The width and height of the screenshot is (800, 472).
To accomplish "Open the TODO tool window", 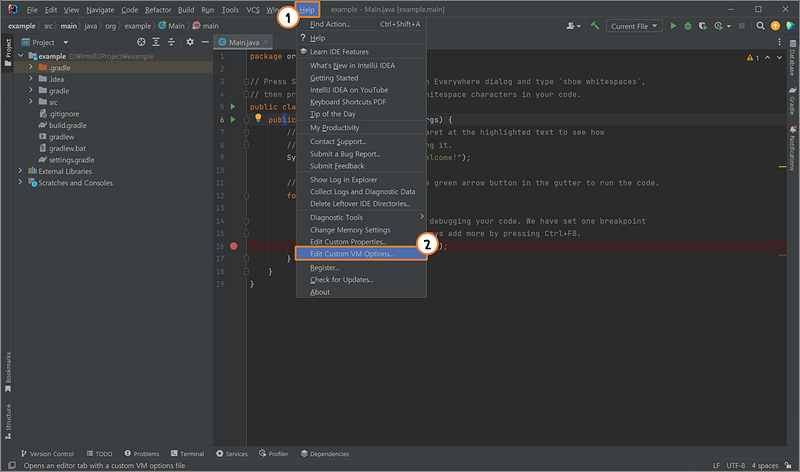I will point(99,454).
